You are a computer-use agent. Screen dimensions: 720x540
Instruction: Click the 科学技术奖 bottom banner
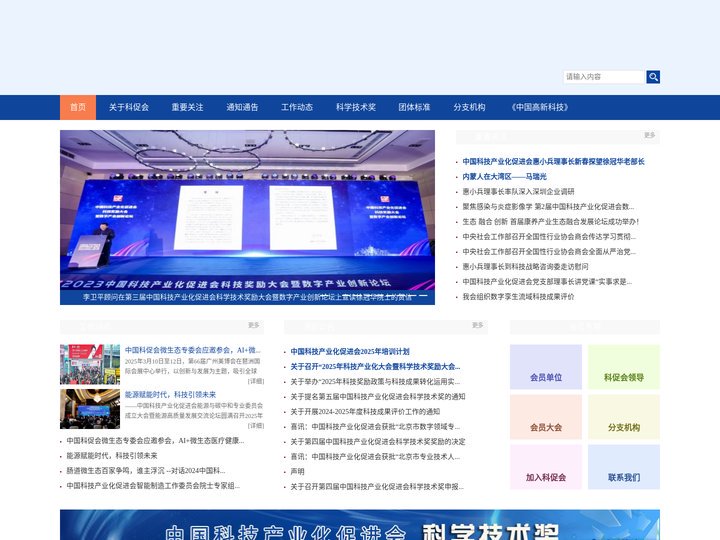click(360, 525)
